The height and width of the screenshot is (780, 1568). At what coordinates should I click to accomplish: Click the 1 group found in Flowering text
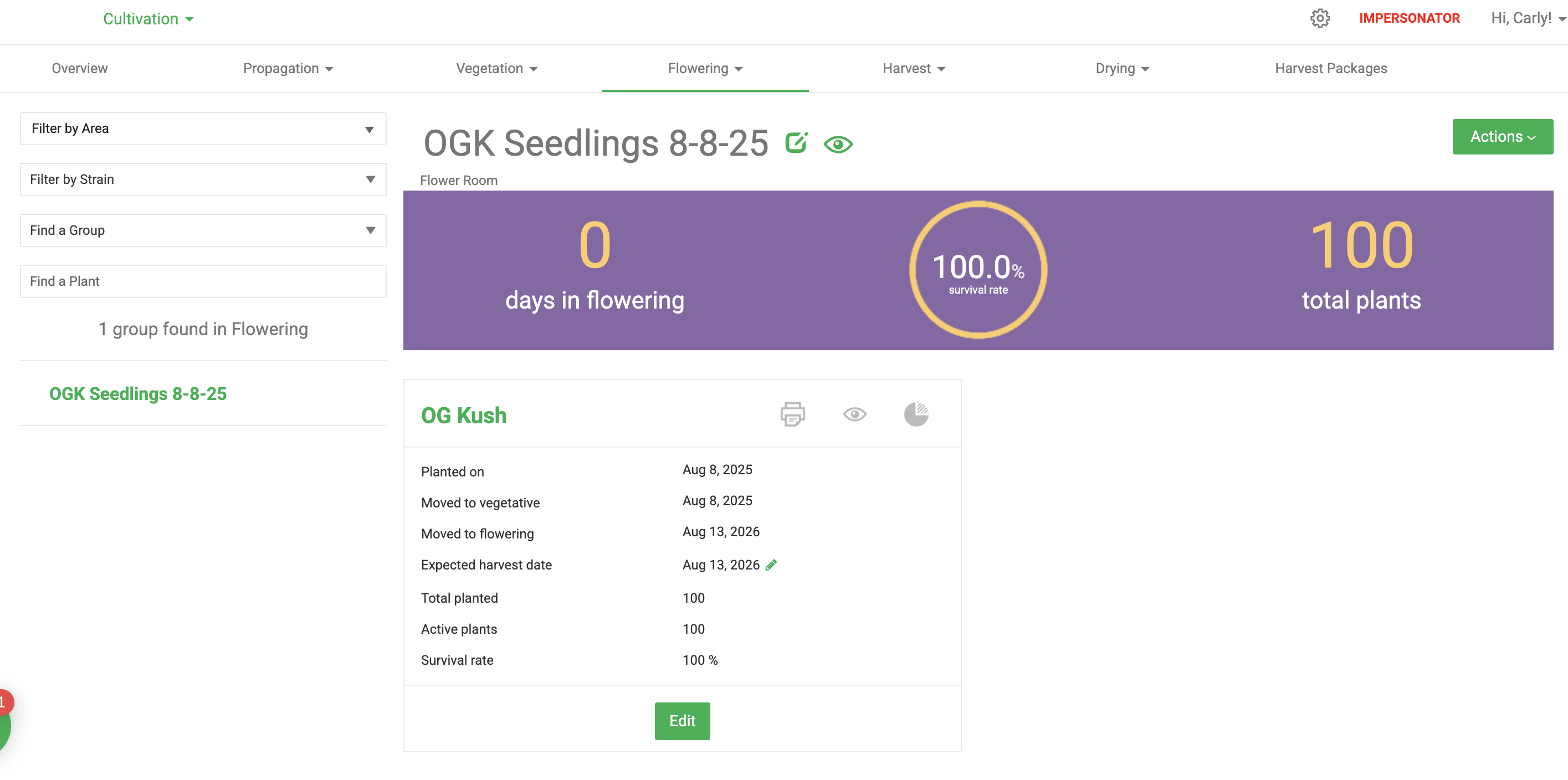pos(203,329)
